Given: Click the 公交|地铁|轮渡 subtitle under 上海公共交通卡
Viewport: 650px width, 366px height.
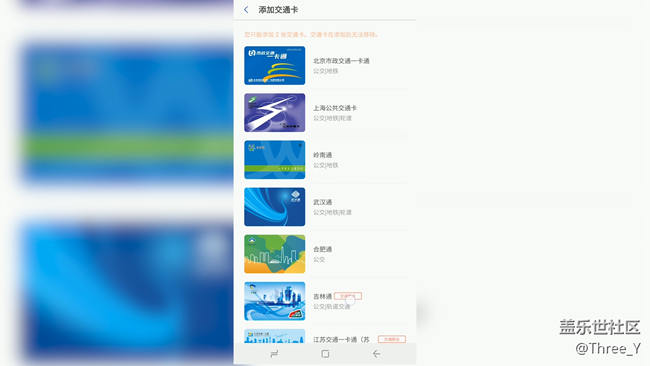Looking at the screenshot, I should [x=332, y=118].
